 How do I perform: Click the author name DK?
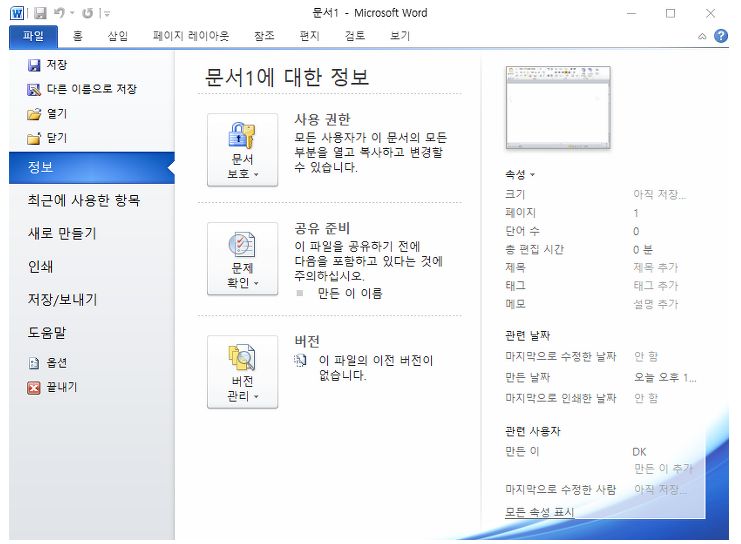[639, 452]
